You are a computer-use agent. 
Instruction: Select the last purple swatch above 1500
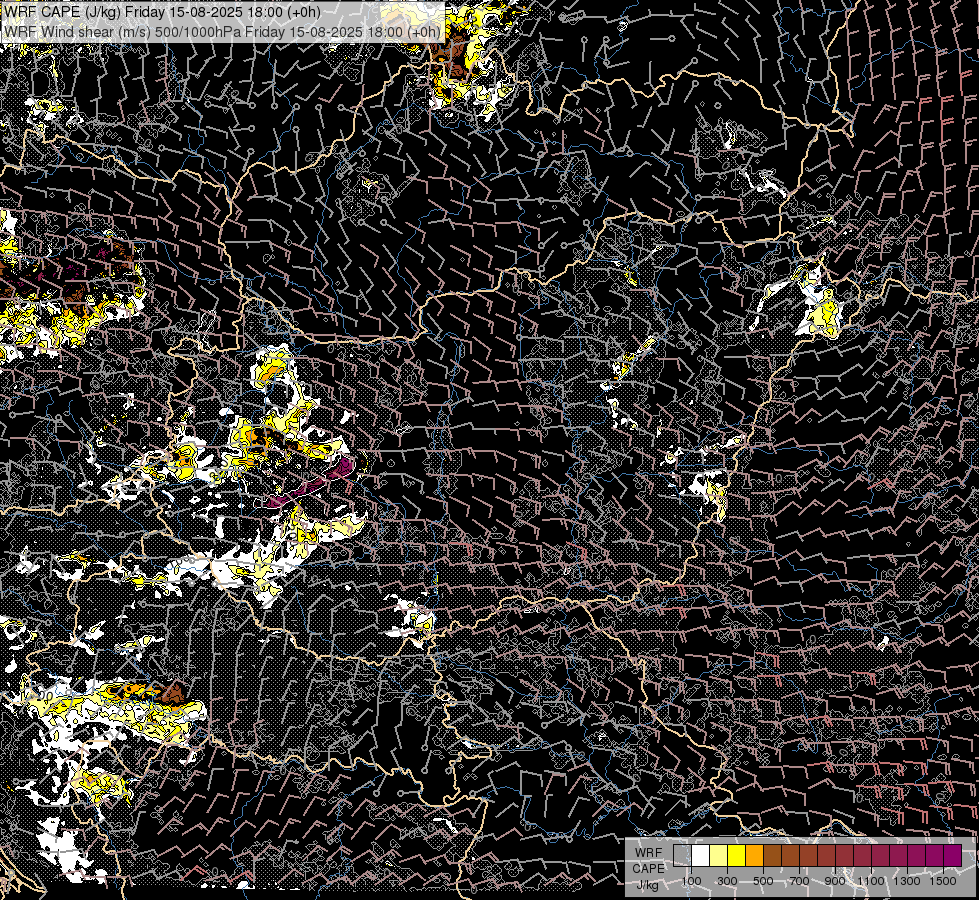click(952, 855)
